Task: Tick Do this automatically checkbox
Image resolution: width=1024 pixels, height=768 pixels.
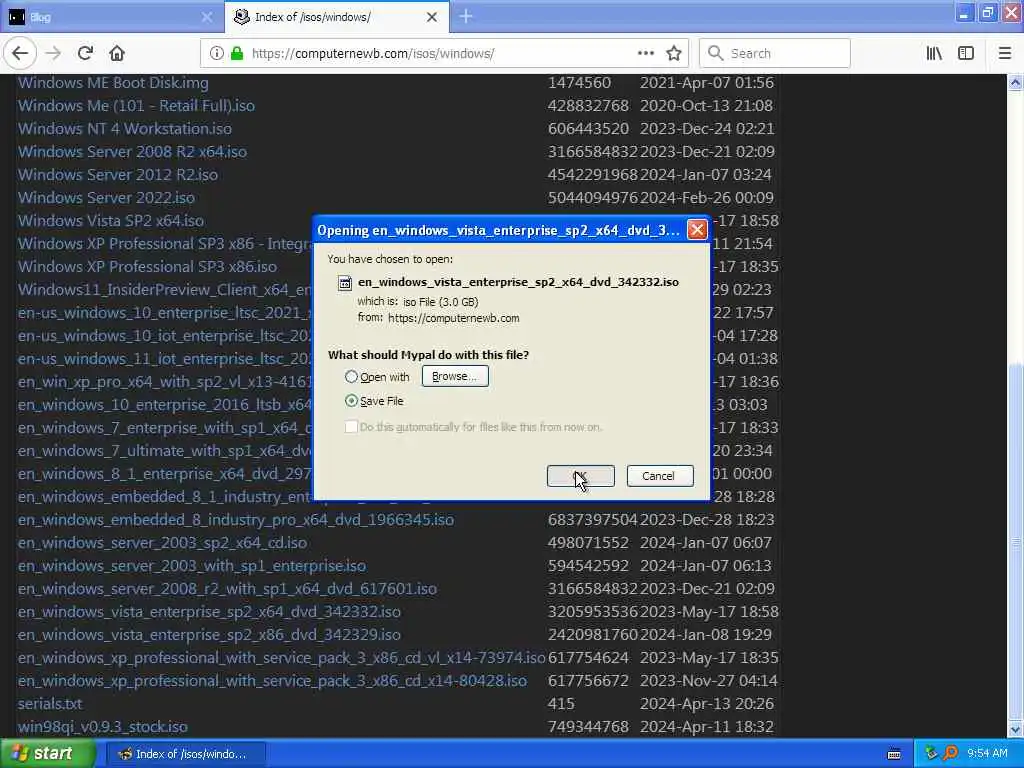Action: (x=351, y=427)
